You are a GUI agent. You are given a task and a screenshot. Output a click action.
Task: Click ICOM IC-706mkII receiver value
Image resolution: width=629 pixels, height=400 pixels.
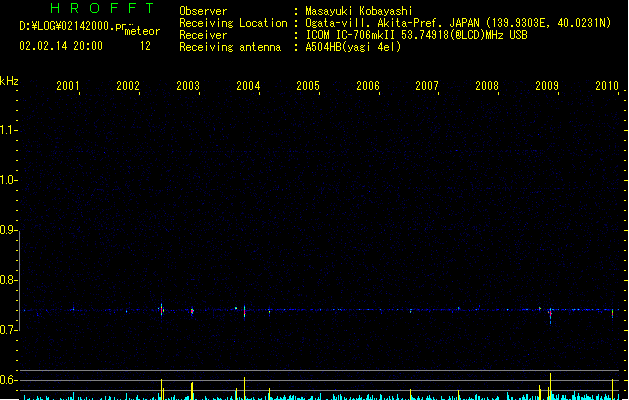pos(416,35)
